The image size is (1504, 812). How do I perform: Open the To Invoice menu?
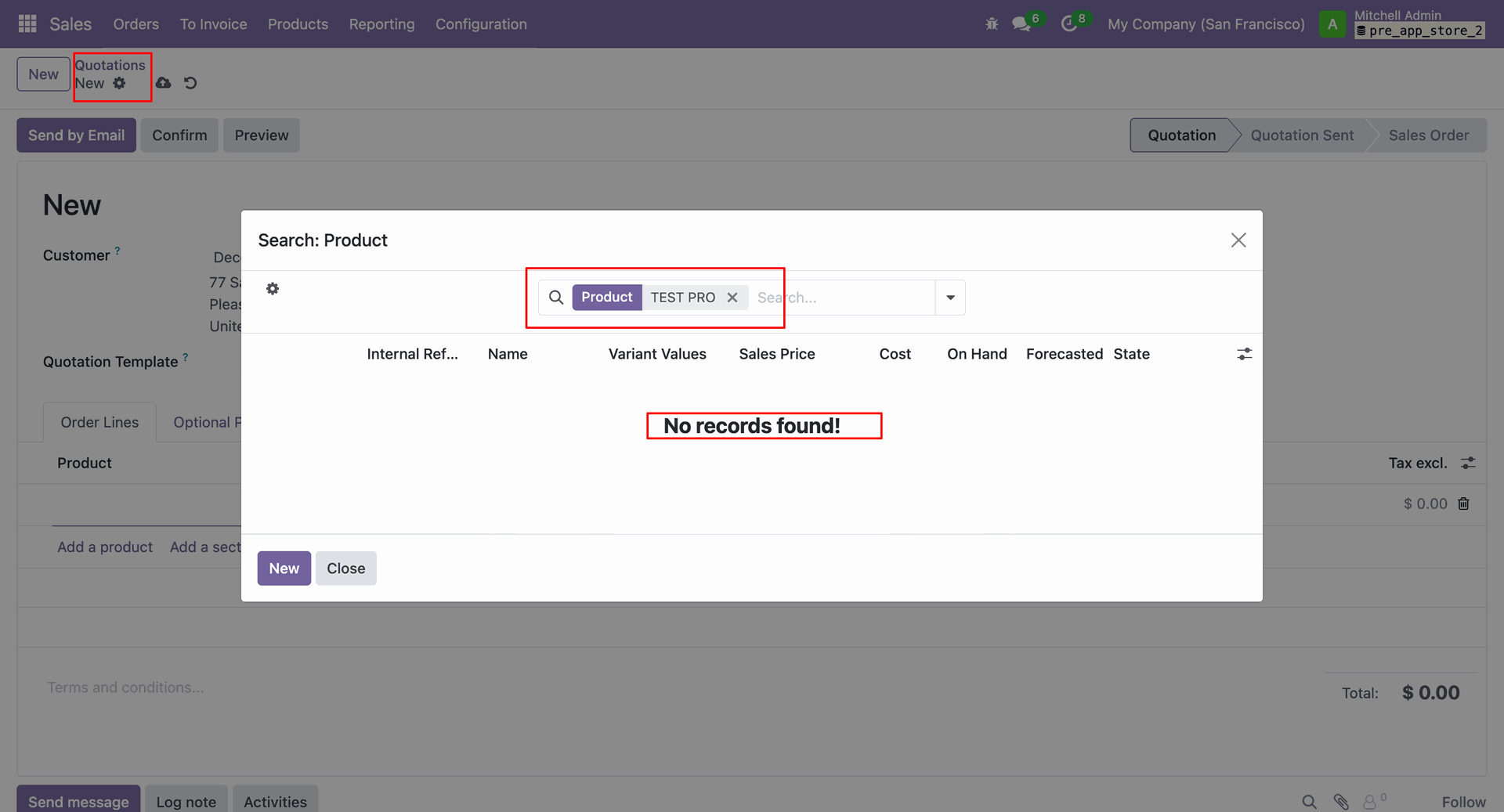tap(214, 24)
